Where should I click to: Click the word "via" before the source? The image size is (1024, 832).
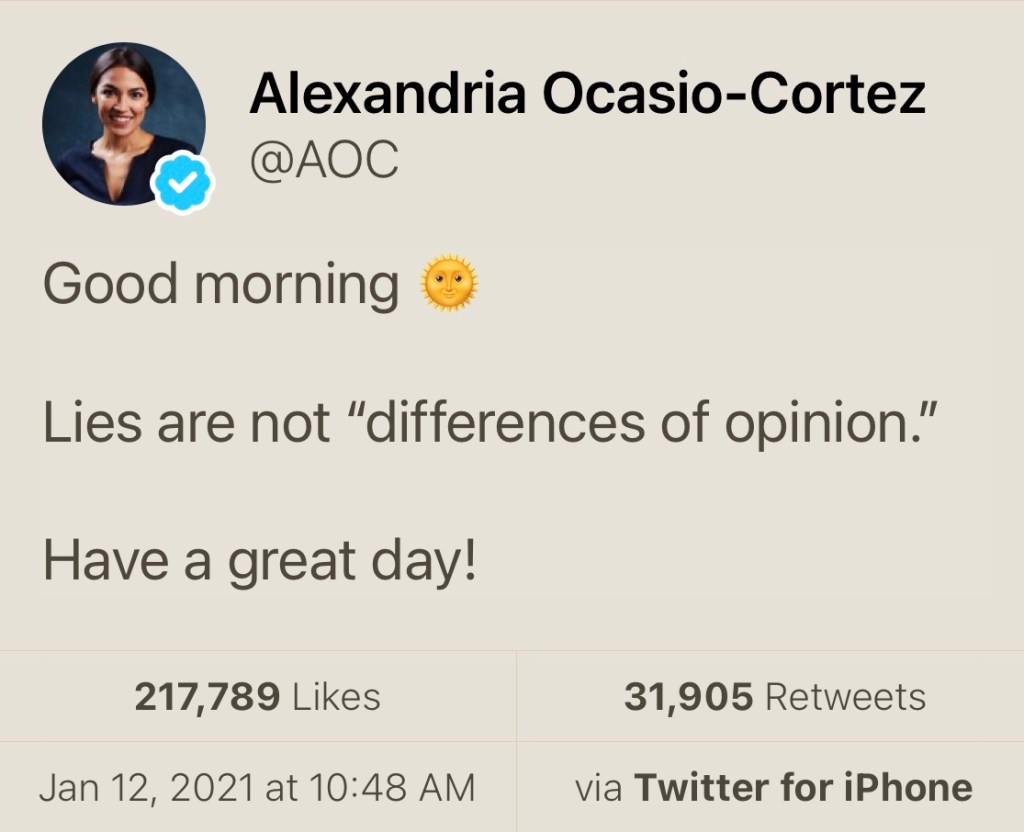pyautogui.click(x=599, y=787)
